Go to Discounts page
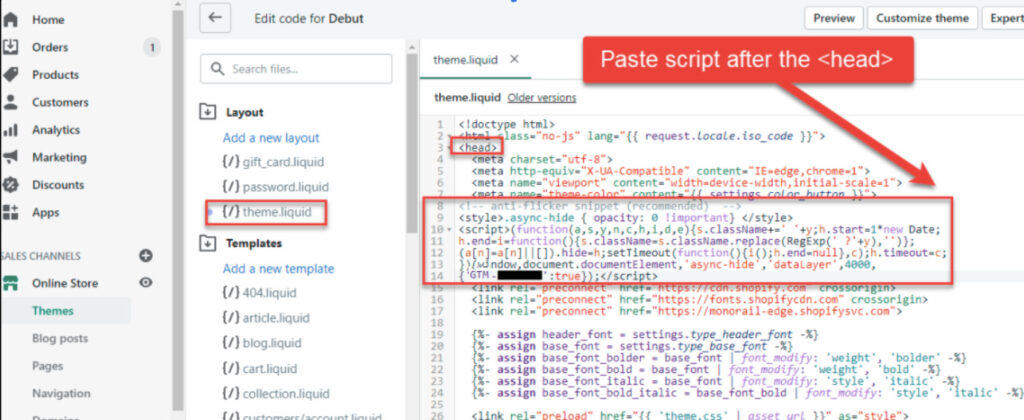The image size is (1024, 420). click(58, 184)
